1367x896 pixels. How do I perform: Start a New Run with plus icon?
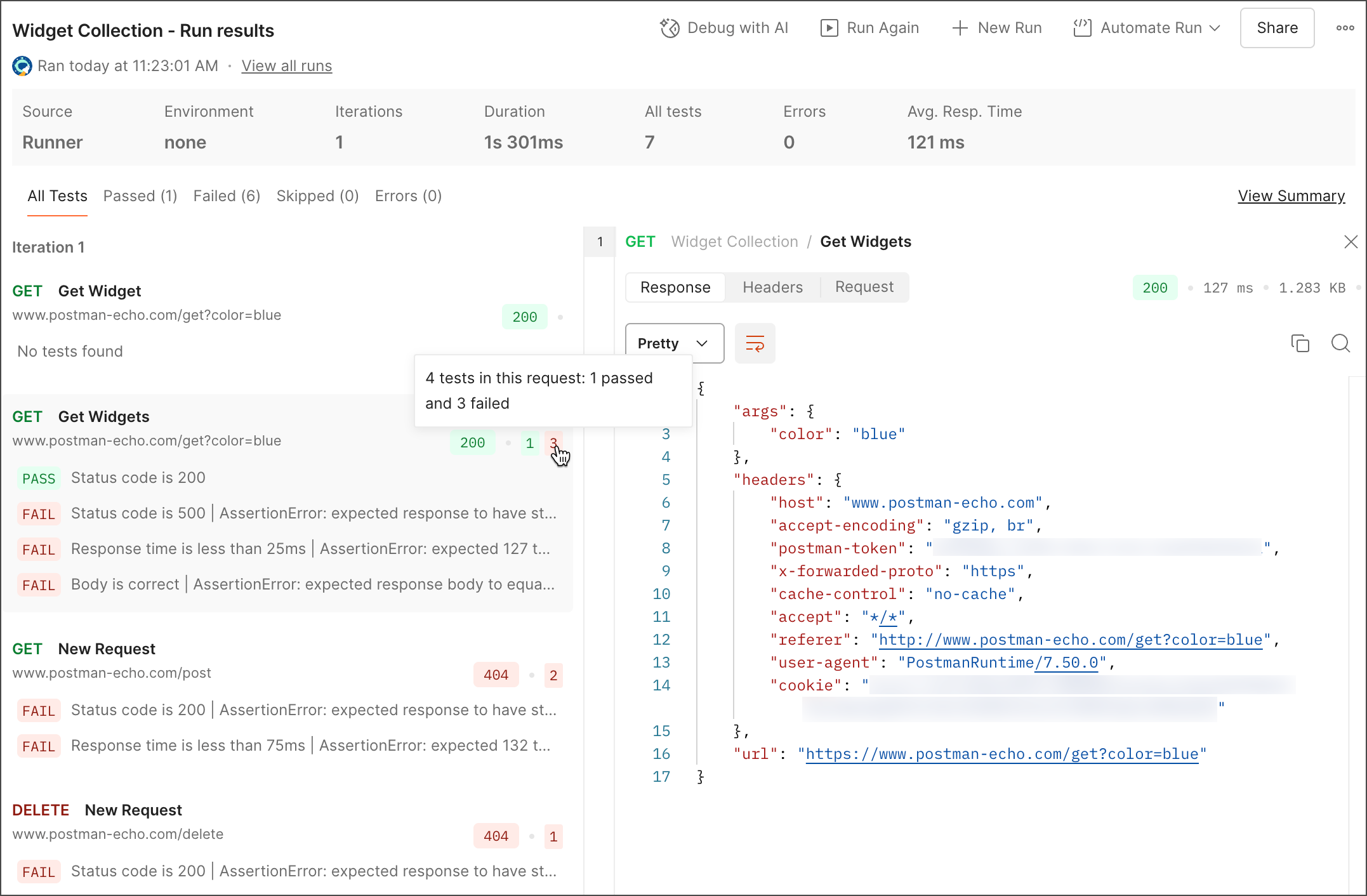pos(960,28)
